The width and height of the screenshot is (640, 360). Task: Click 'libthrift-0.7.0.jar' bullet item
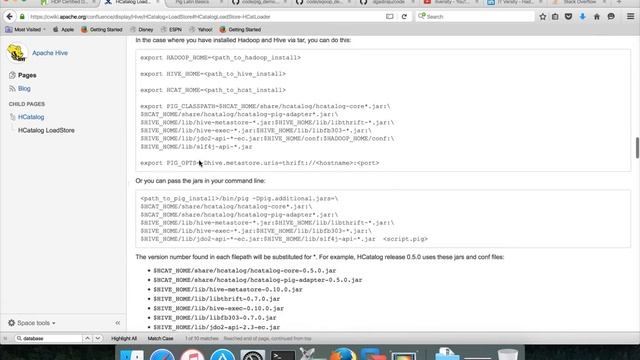point(217,299)
